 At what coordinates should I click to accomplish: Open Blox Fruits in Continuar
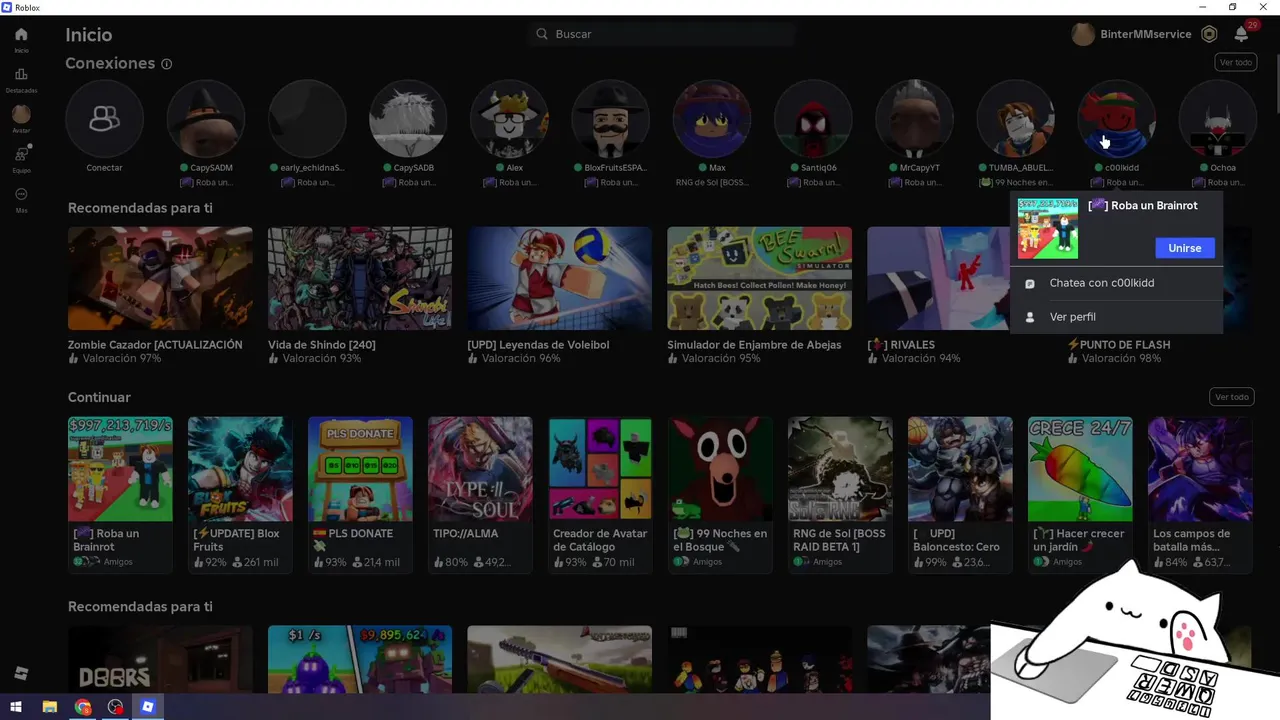pyautogui.click(x=240, y=469)
